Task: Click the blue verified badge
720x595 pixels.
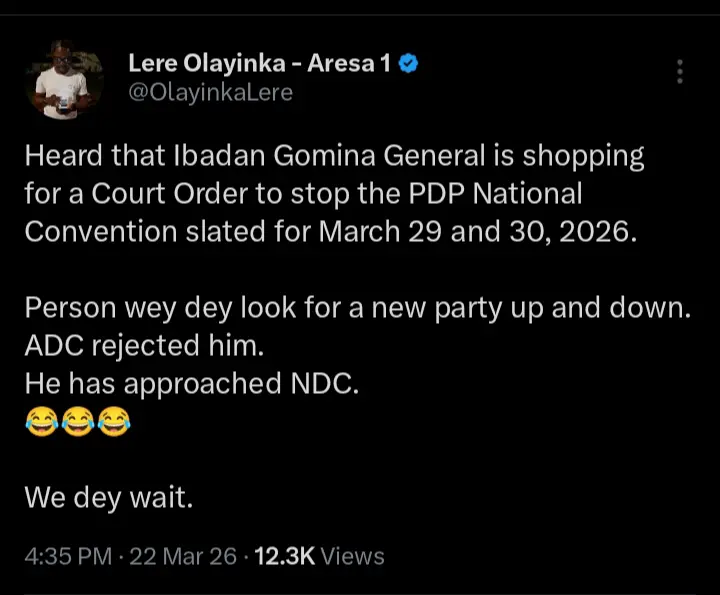Action: (x=408, y=65)
